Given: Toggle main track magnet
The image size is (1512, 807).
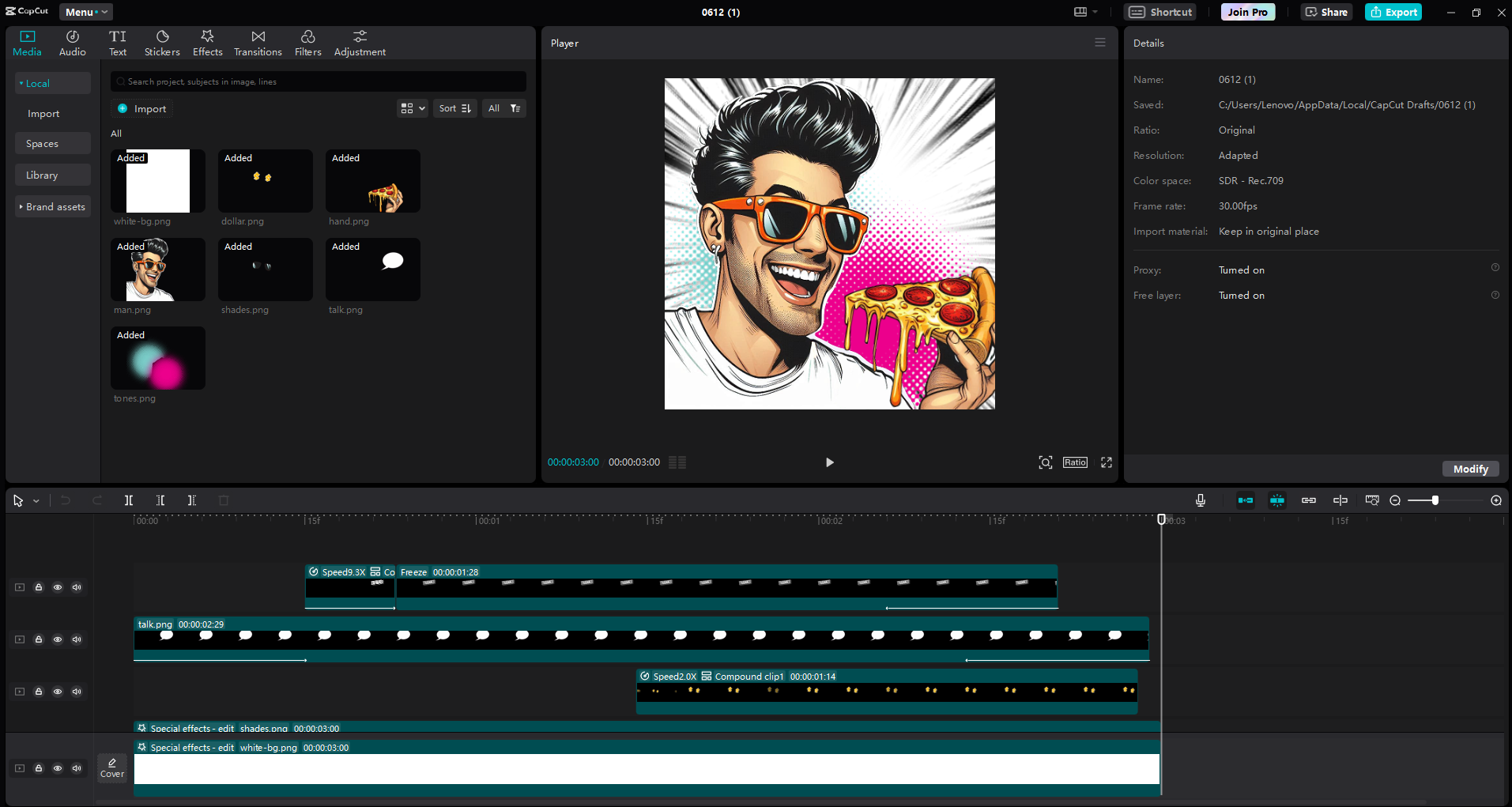Looking at the screenshot, I should click(x=1246, y=500).
